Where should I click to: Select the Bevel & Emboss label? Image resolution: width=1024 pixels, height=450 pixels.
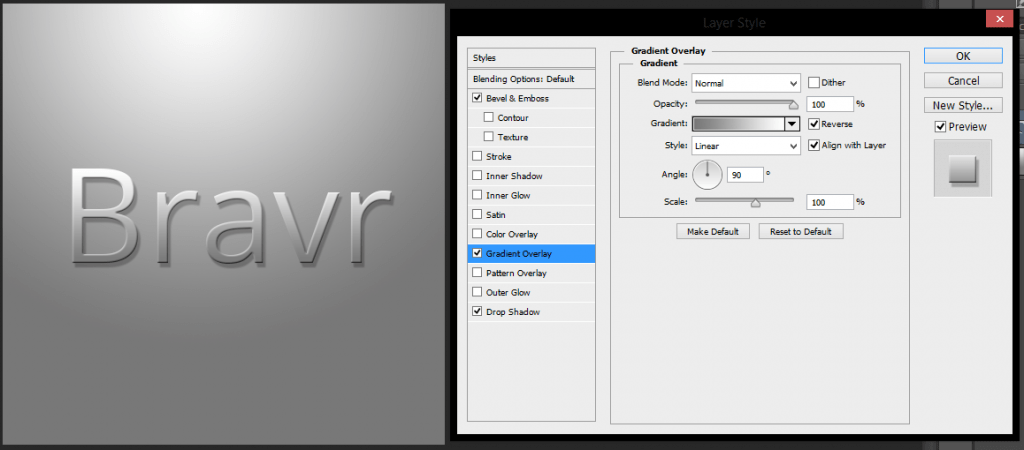coord(517,99)
